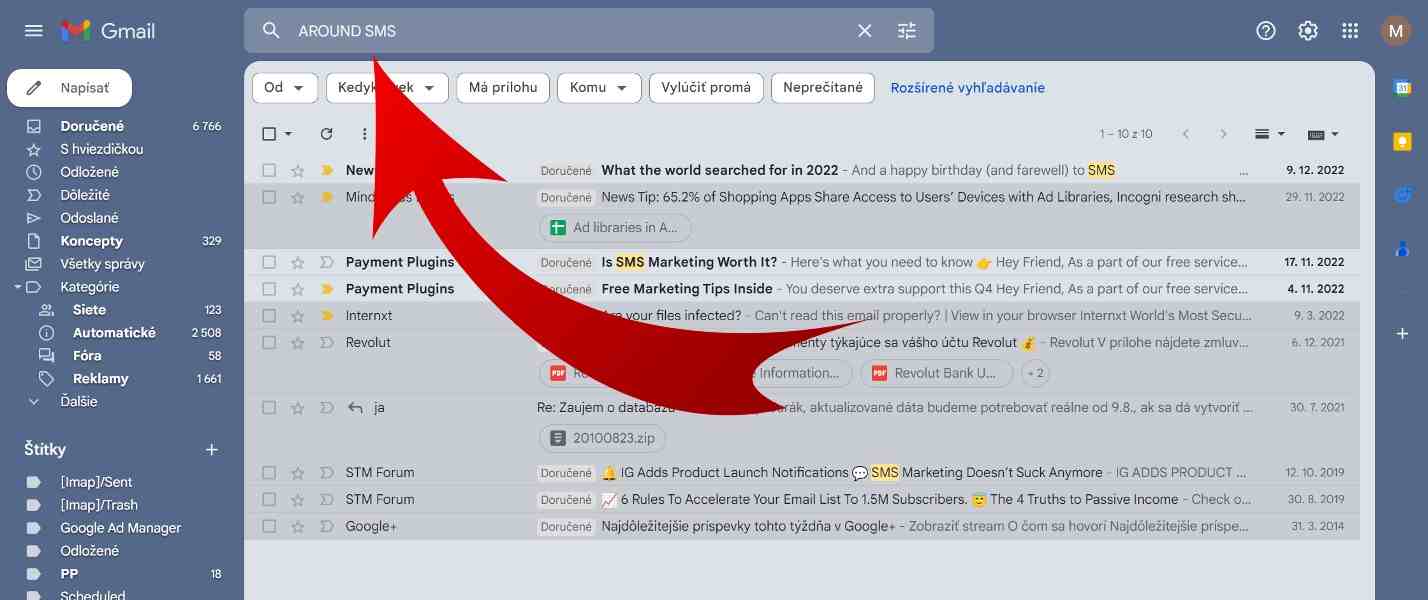The height and width of the screenshot is (600, 1428).
Task: Open the Calendar side panel icon
Action: tap(1402, 88)
